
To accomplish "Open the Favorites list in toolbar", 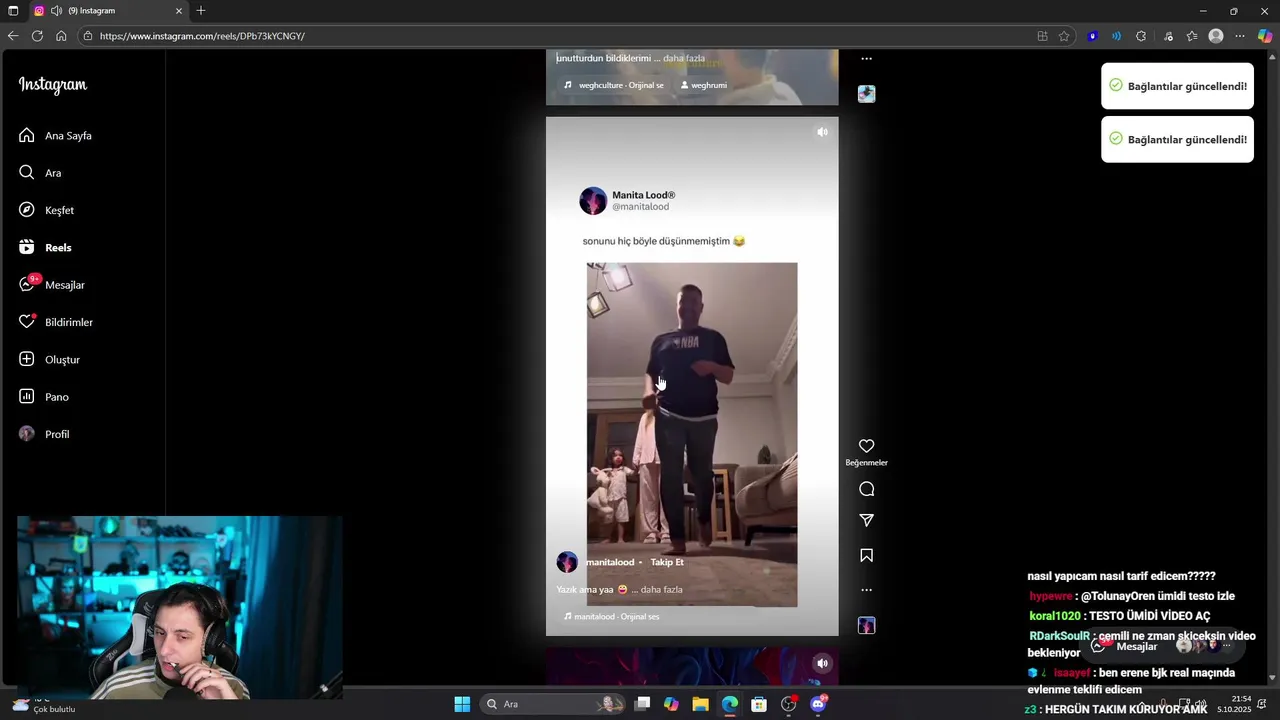I will point(1192,36).
